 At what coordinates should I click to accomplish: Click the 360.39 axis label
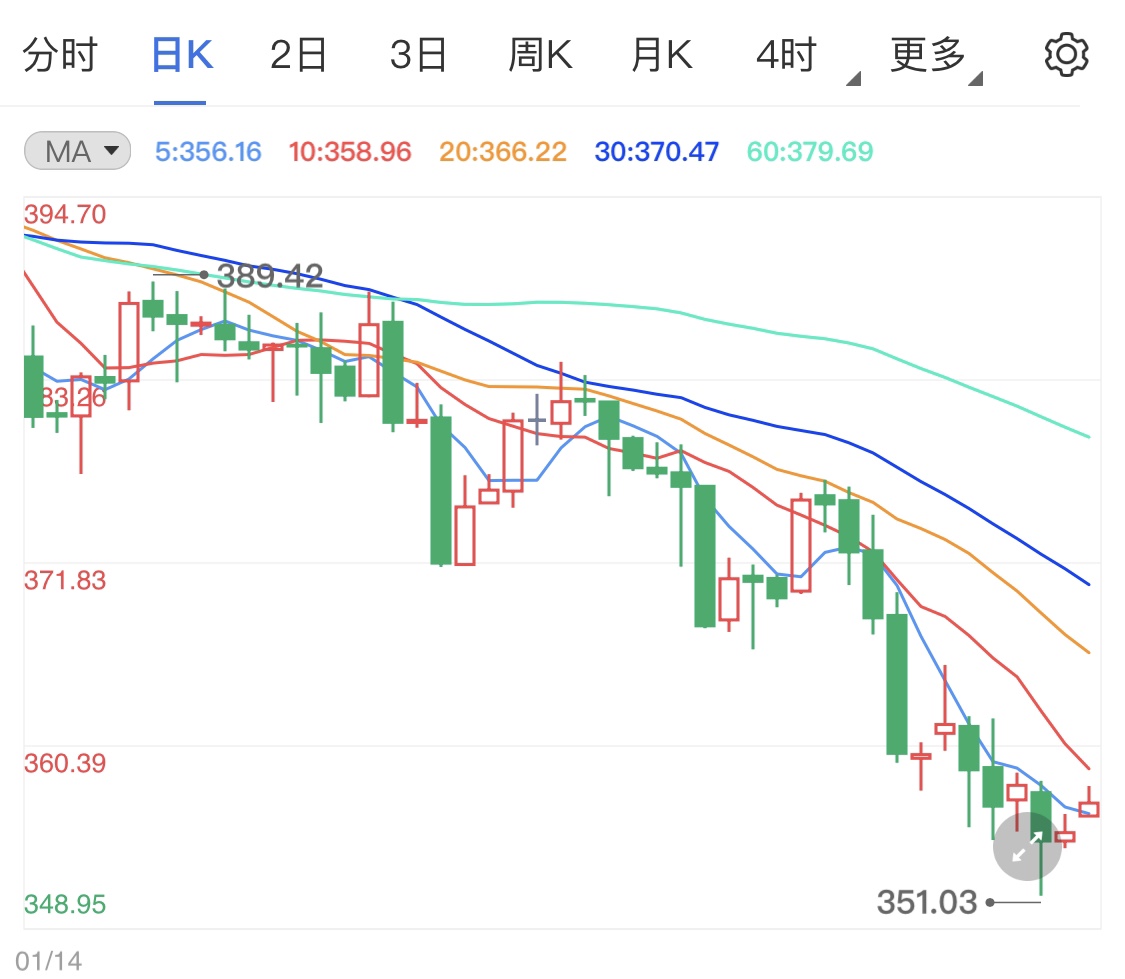tap(65, 763)
